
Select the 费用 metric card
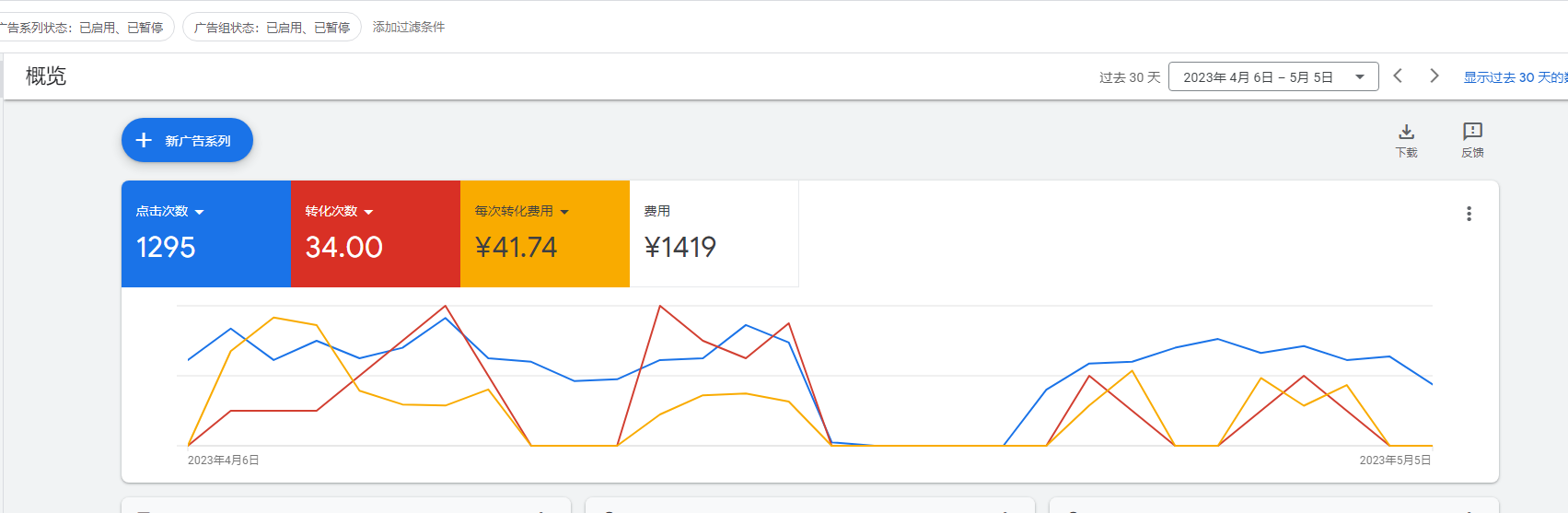click(x=714, y=234)
